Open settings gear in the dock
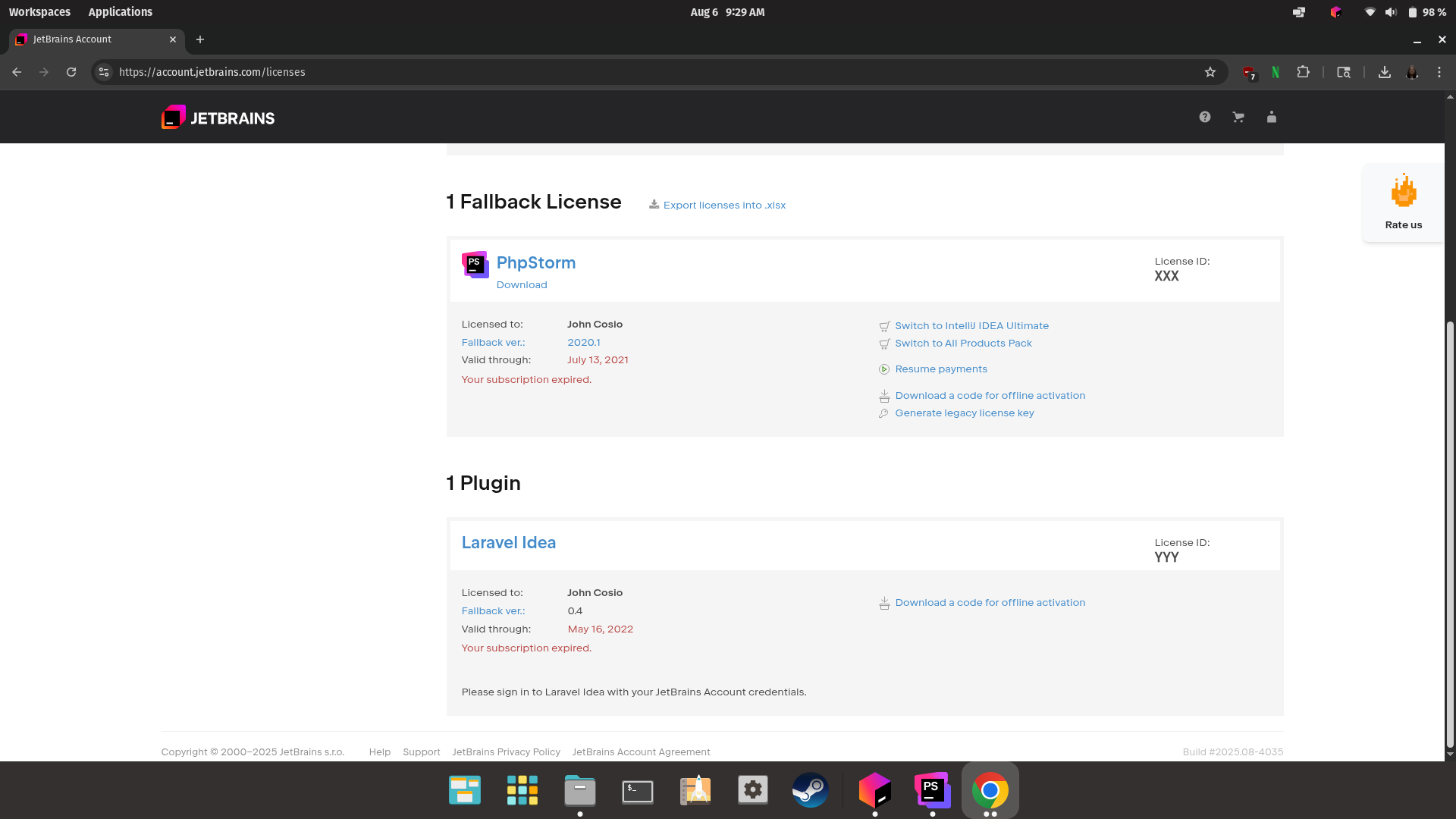1456x819 pixels. point(753,790)
